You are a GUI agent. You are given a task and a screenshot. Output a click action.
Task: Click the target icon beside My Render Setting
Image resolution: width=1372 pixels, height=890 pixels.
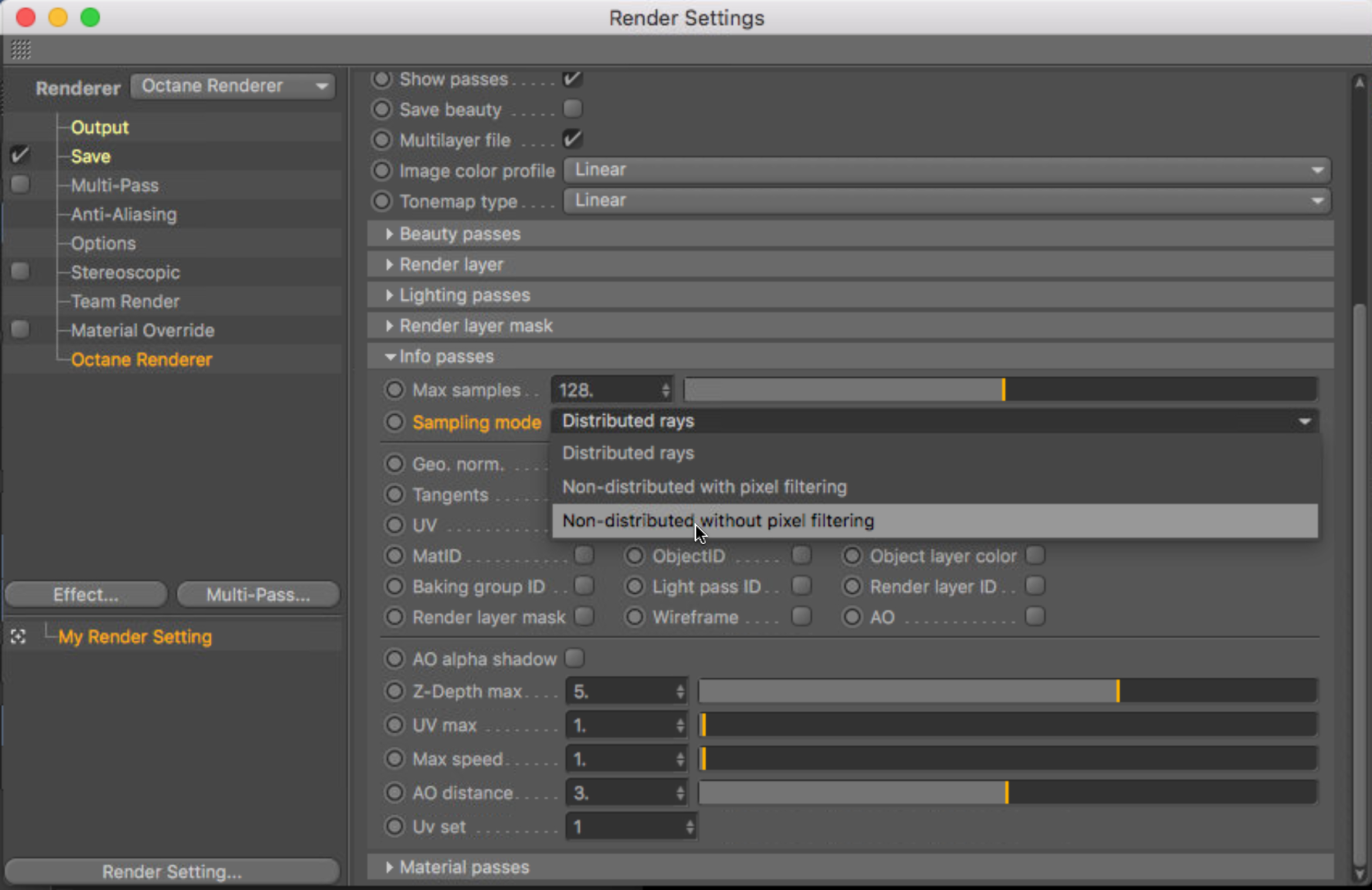click(x=18, y=637)
